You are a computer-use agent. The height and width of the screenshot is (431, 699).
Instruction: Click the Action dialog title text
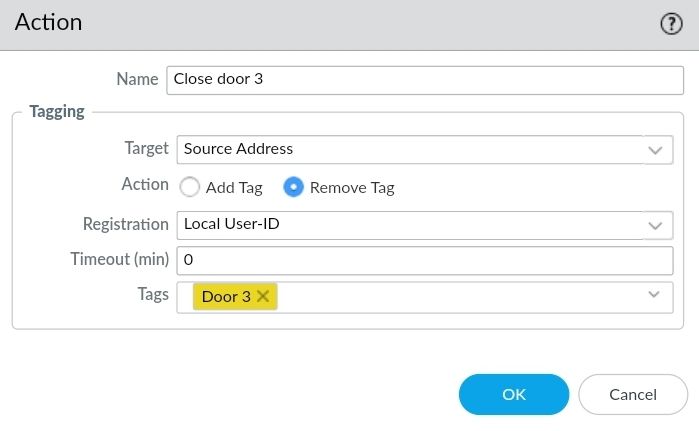point(48,22)
